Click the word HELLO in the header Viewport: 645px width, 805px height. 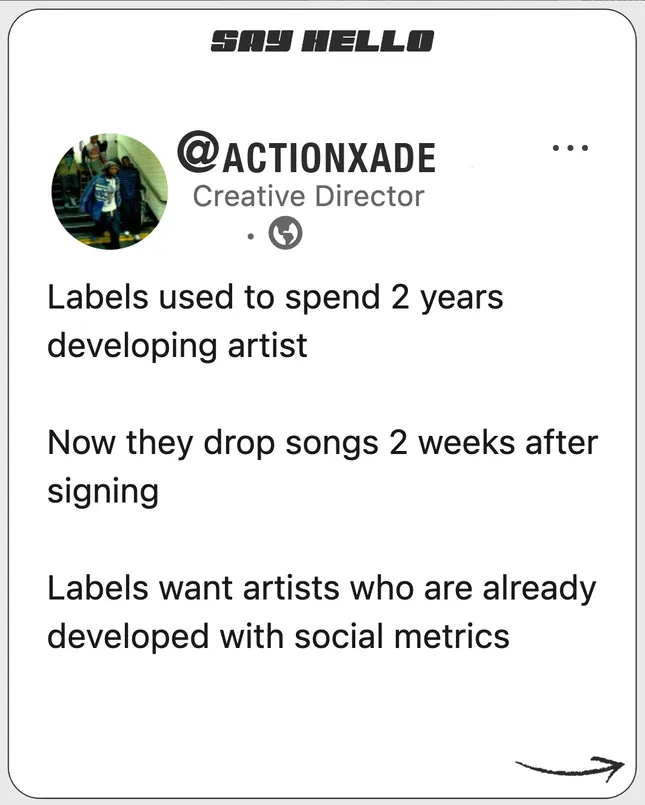(368, 42)
